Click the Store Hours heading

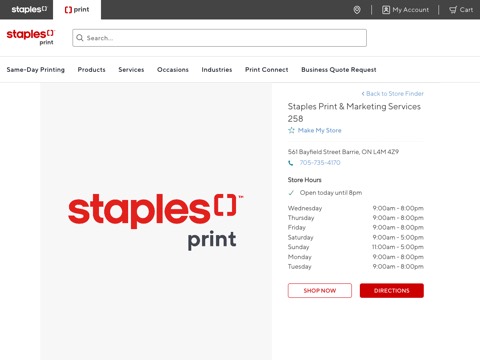pos(305,180)
